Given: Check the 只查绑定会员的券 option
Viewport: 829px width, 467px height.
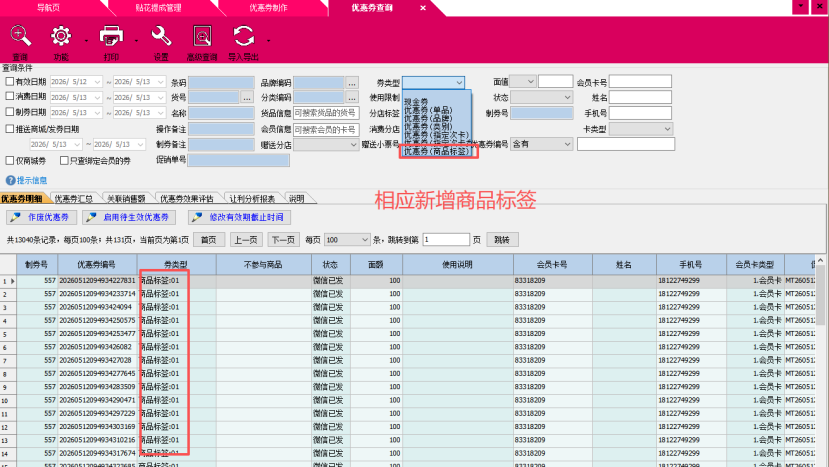Looking at the screenshot, I should [64, 160].
